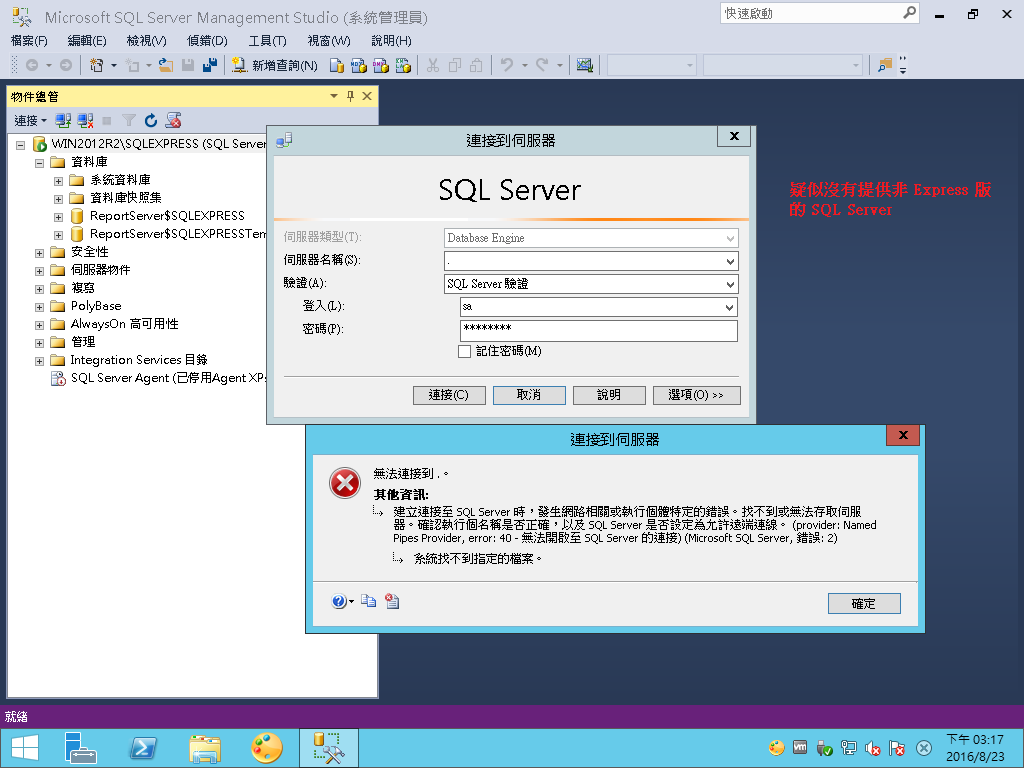Image resolution: width=1024 pixels, height=768 pixels.
Task: Open the 視窗(W) menu
Action: coord(328,40)
